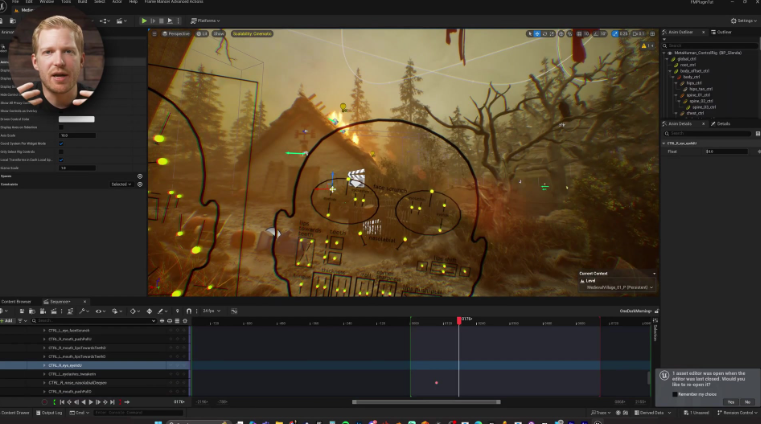Click the Sequencer record button
The image size is (761, 424).
pos(44,402)
